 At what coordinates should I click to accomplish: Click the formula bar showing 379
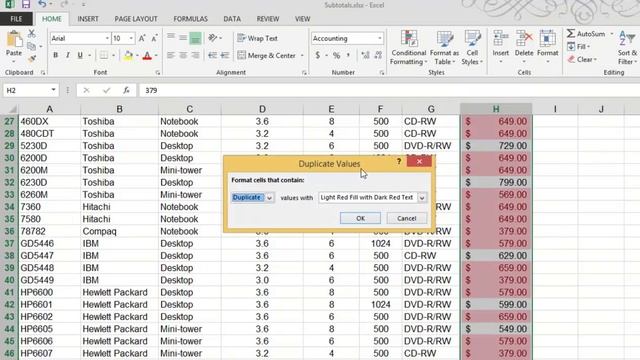[x=388, y=90]
